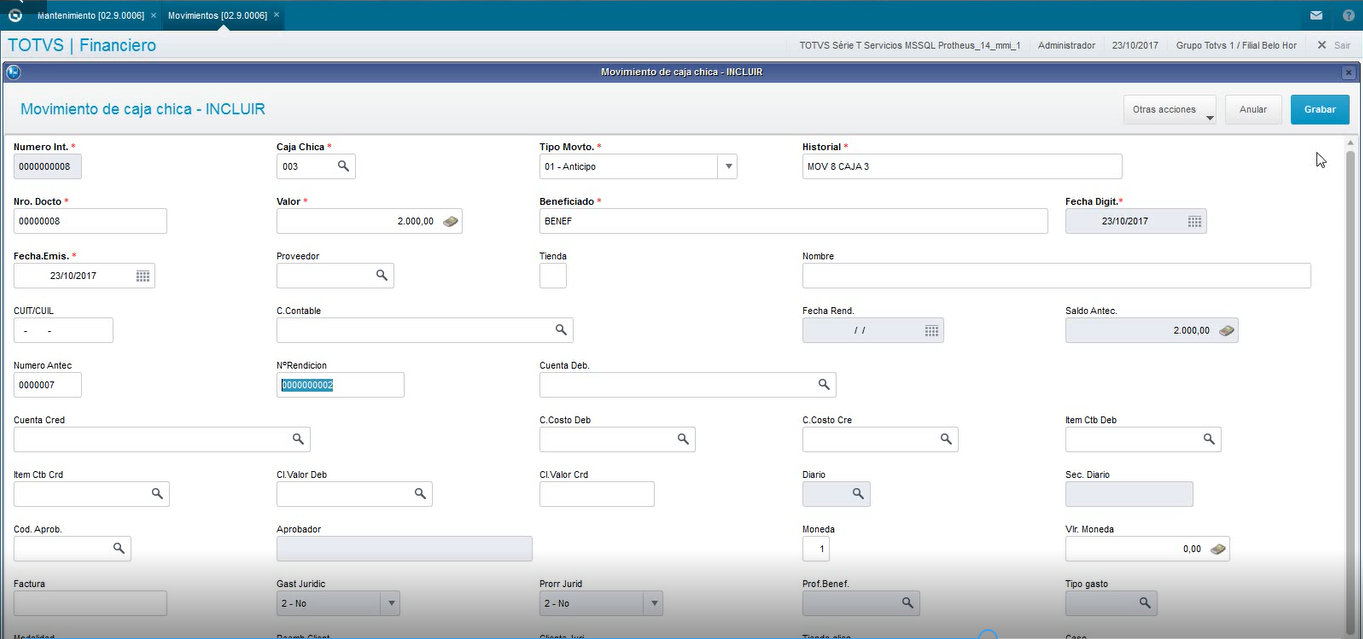Open the Fecha.Emis. calendar picker
The width and height of the screenshot is (1363, 639).
point(142,276)
